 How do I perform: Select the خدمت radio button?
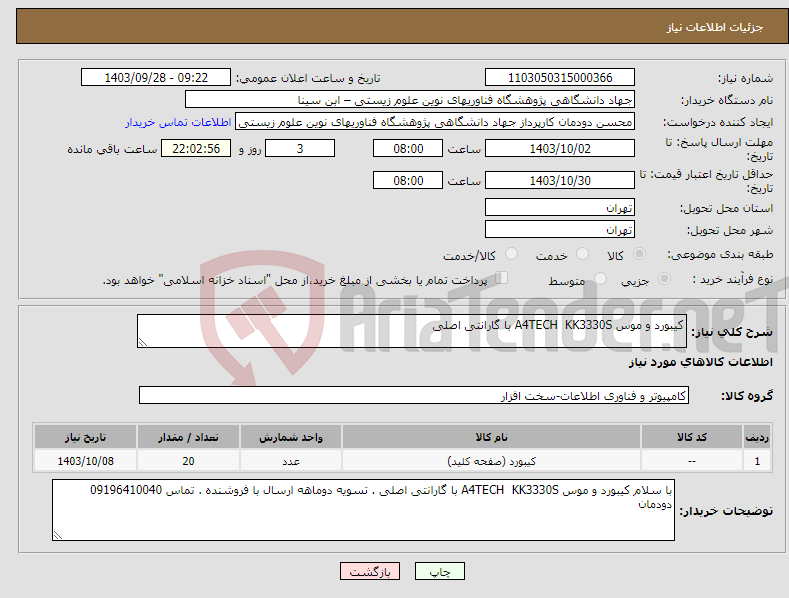point(582,254)
